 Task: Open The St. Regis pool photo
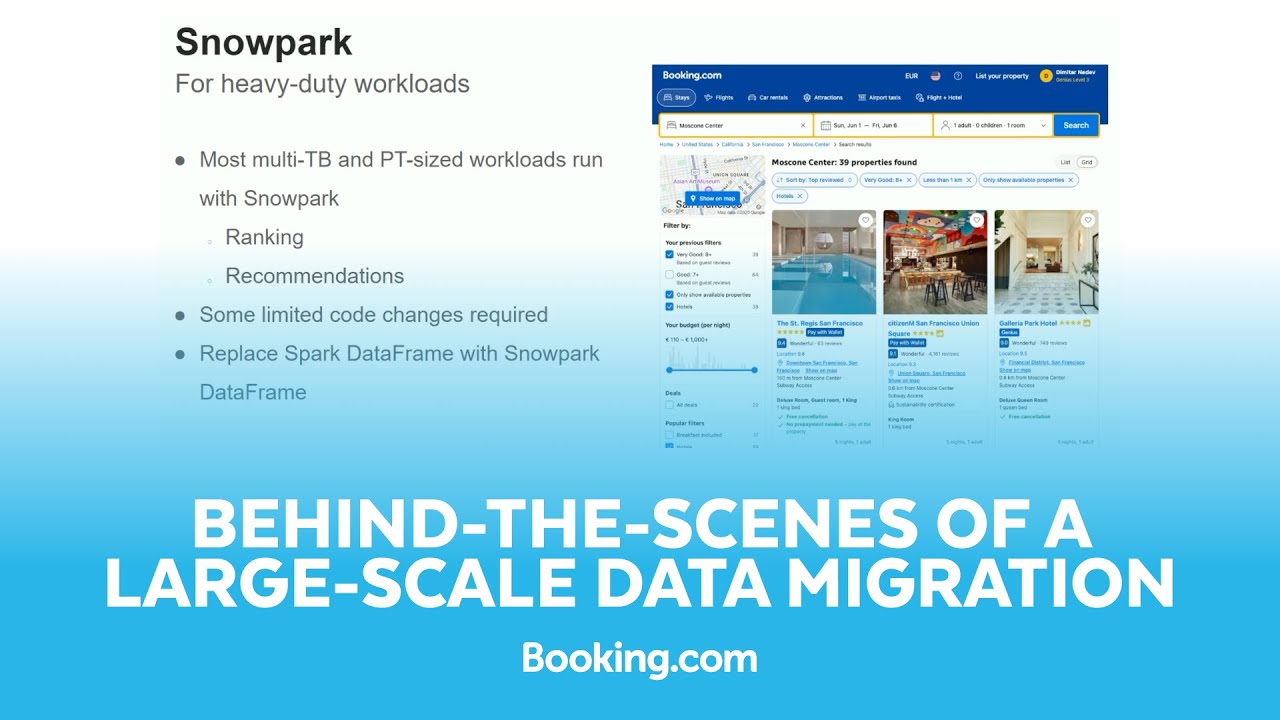824,262
